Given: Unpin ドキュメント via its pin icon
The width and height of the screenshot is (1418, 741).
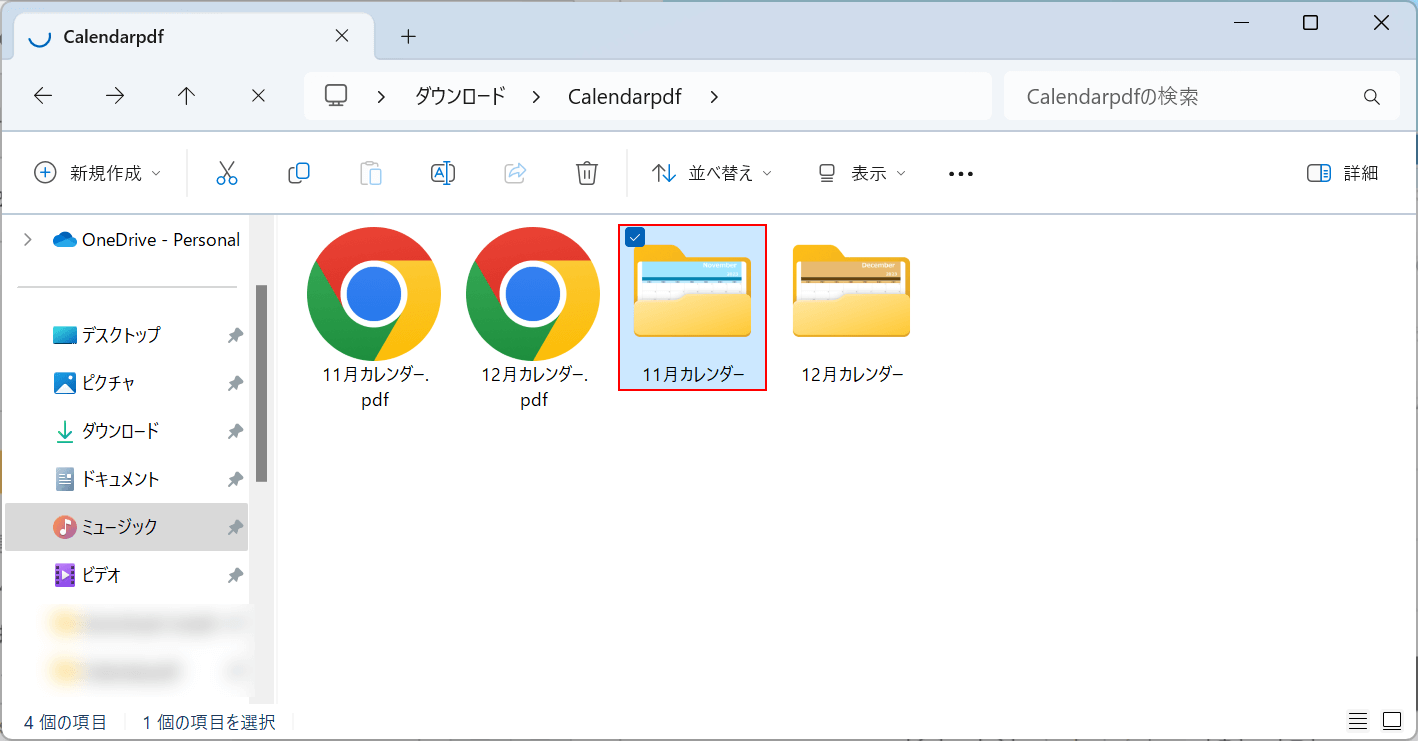Looking at the screenshot, I should pyautogui.click(x=235, y=480).
